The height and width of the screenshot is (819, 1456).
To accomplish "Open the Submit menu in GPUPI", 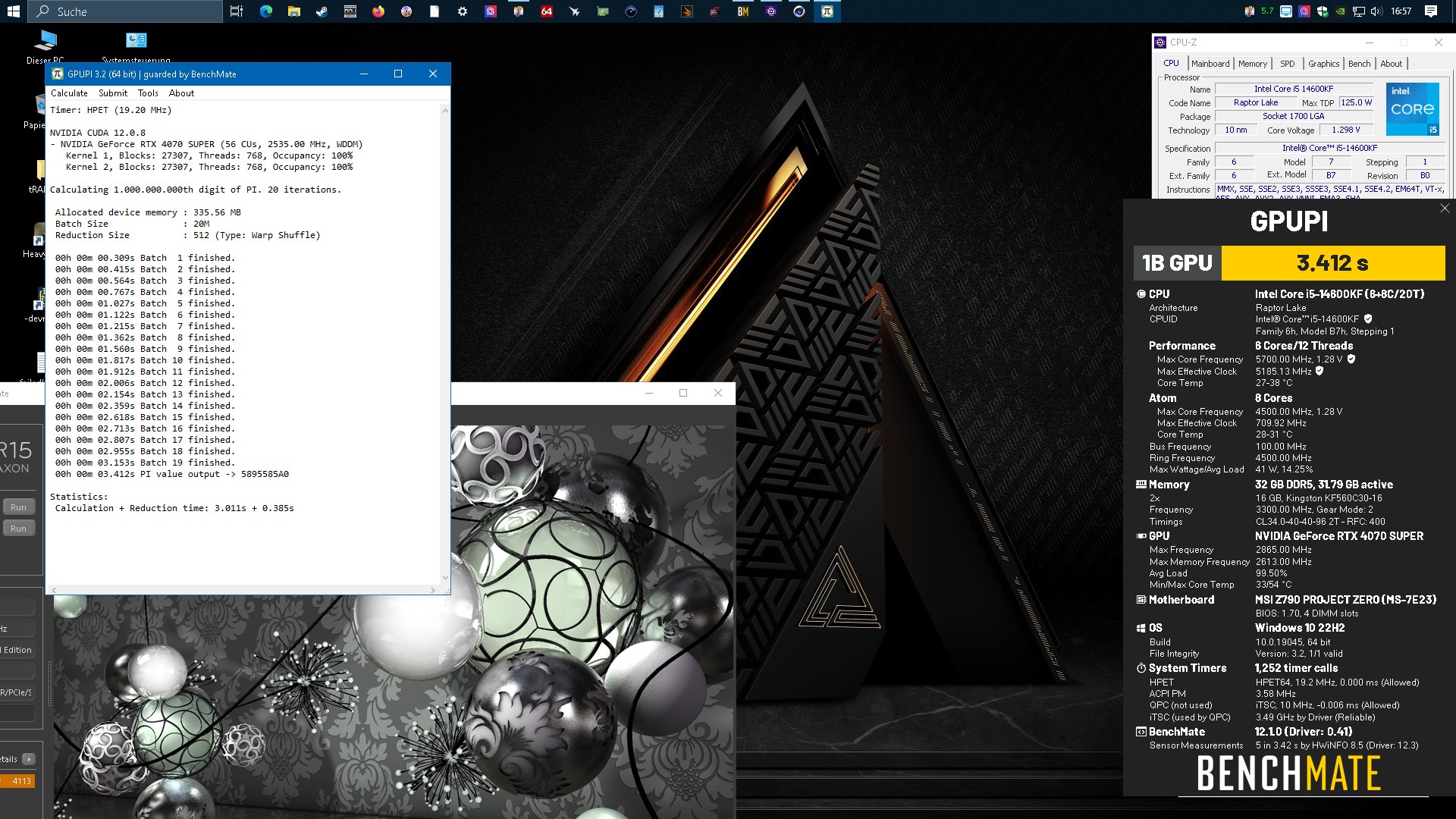I will [113, 93].
